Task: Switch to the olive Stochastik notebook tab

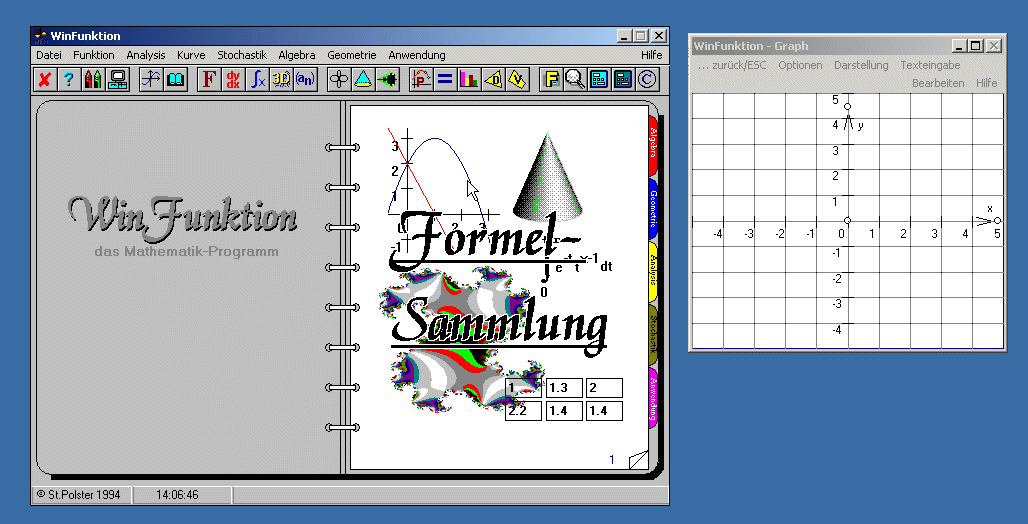Action: point(653,335)
